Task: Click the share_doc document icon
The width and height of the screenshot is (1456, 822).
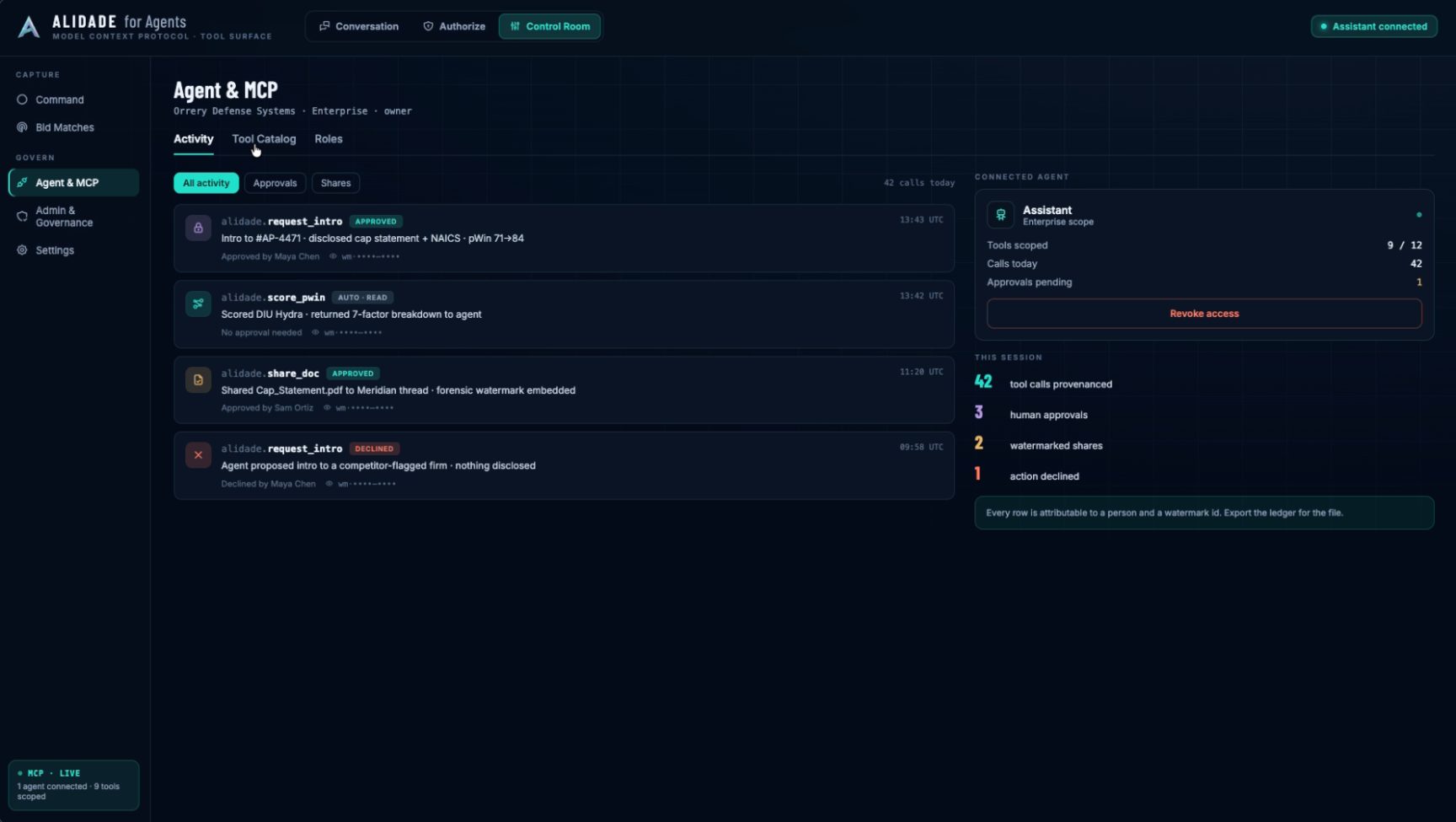Action: coord(198,379)
